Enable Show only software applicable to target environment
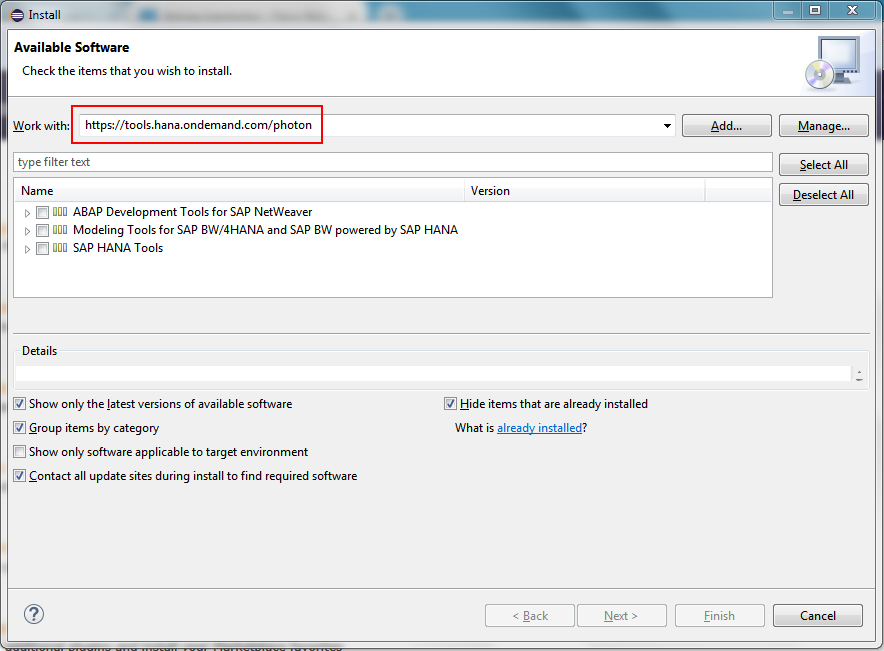884x651 pixels. 20,452
